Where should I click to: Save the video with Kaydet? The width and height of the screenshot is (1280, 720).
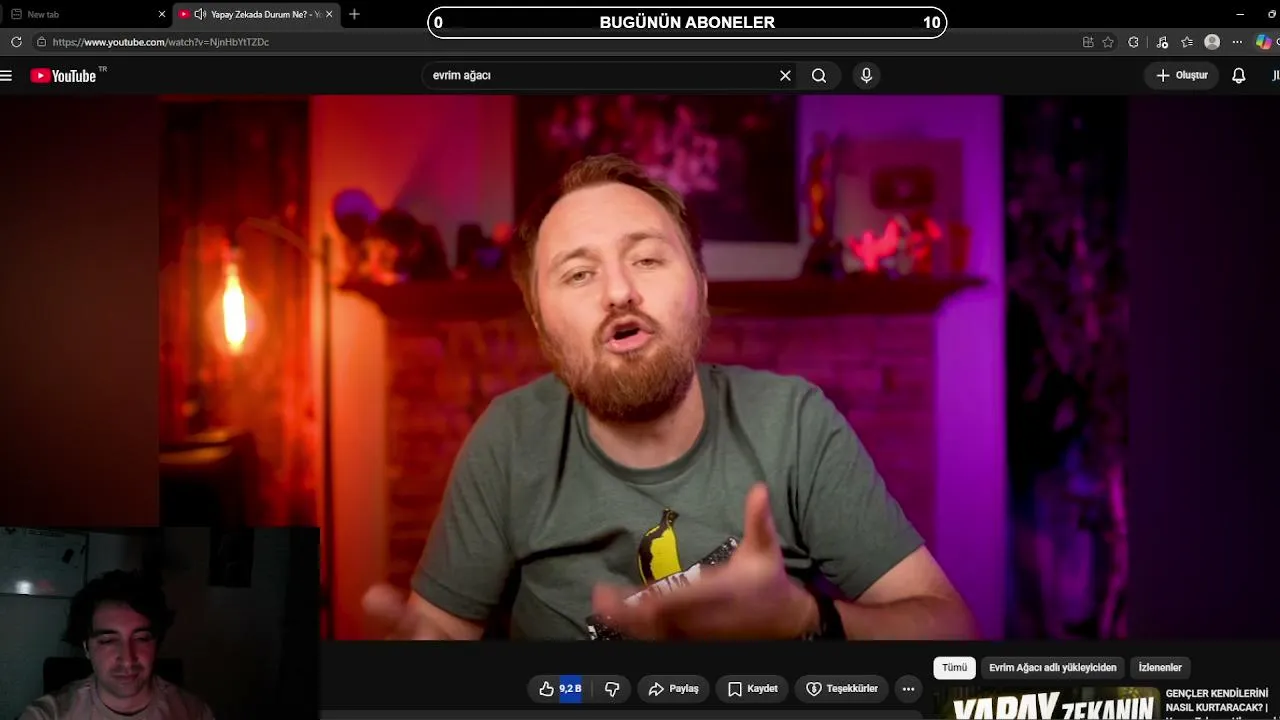(x=752, y=689)
